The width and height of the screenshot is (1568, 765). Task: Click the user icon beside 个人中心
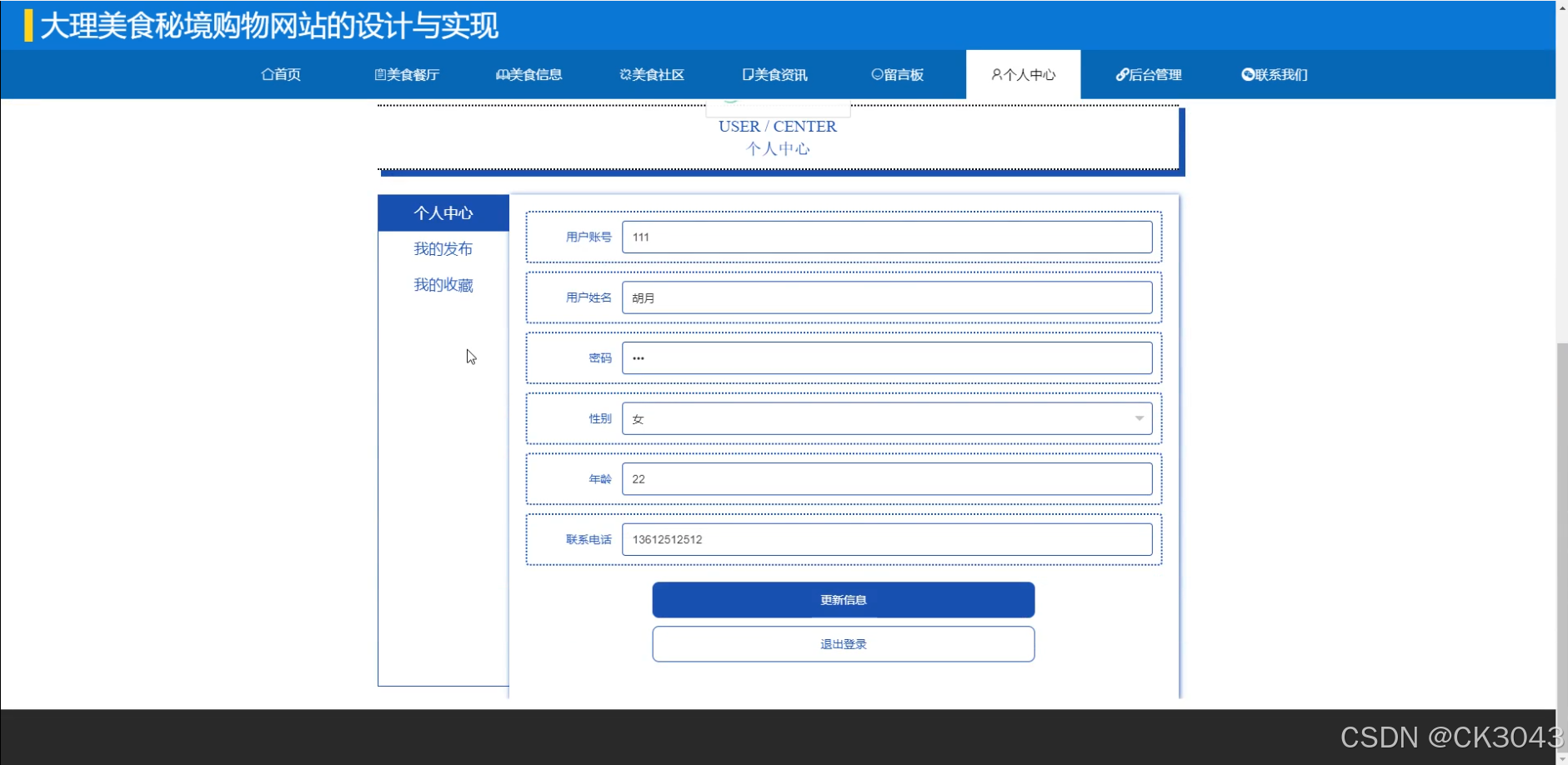pyautogui.click(x=996, y=74)
